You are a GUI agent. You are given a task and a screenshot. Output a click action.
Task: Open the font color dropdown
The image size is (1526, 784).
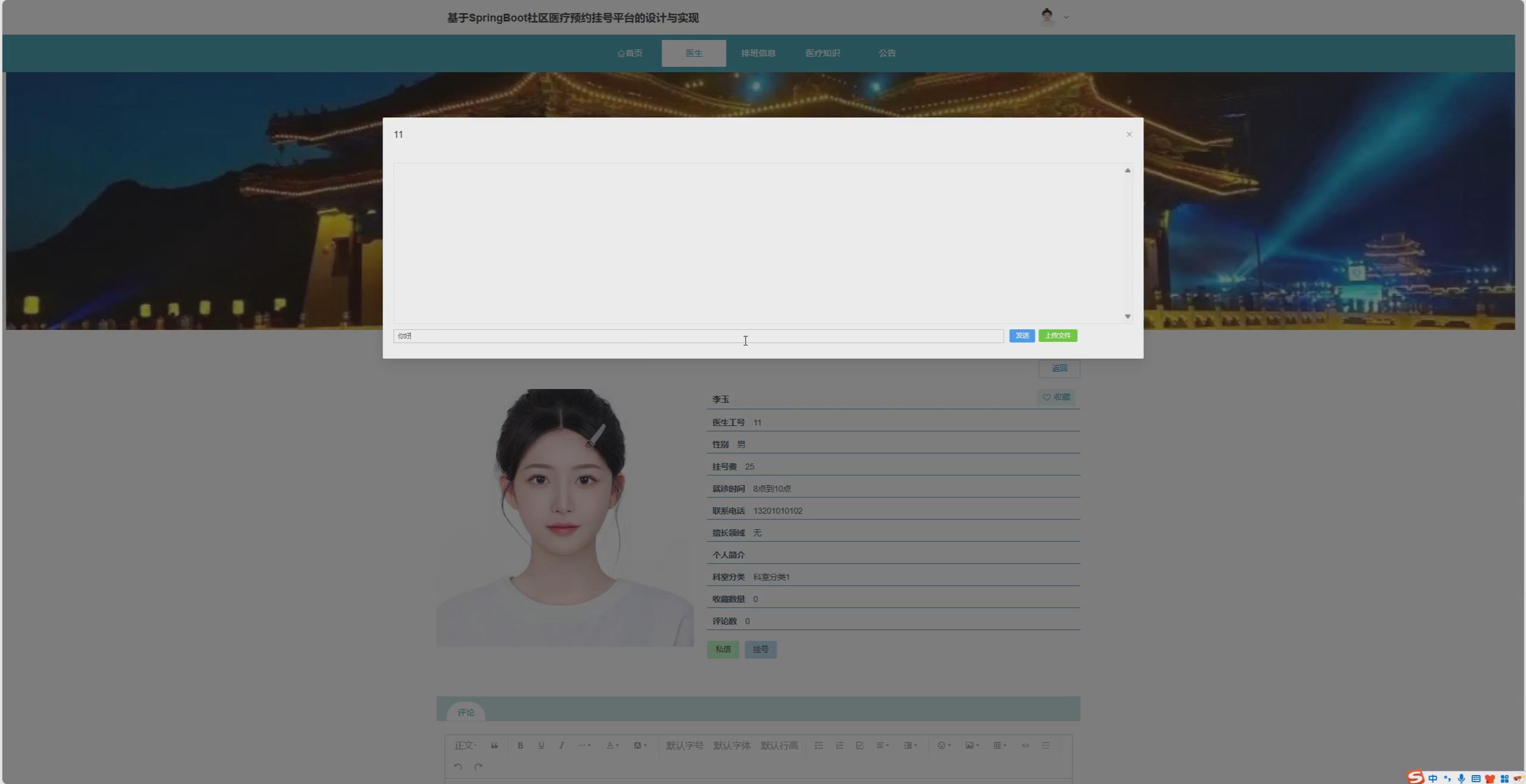(x=612, y=745)
